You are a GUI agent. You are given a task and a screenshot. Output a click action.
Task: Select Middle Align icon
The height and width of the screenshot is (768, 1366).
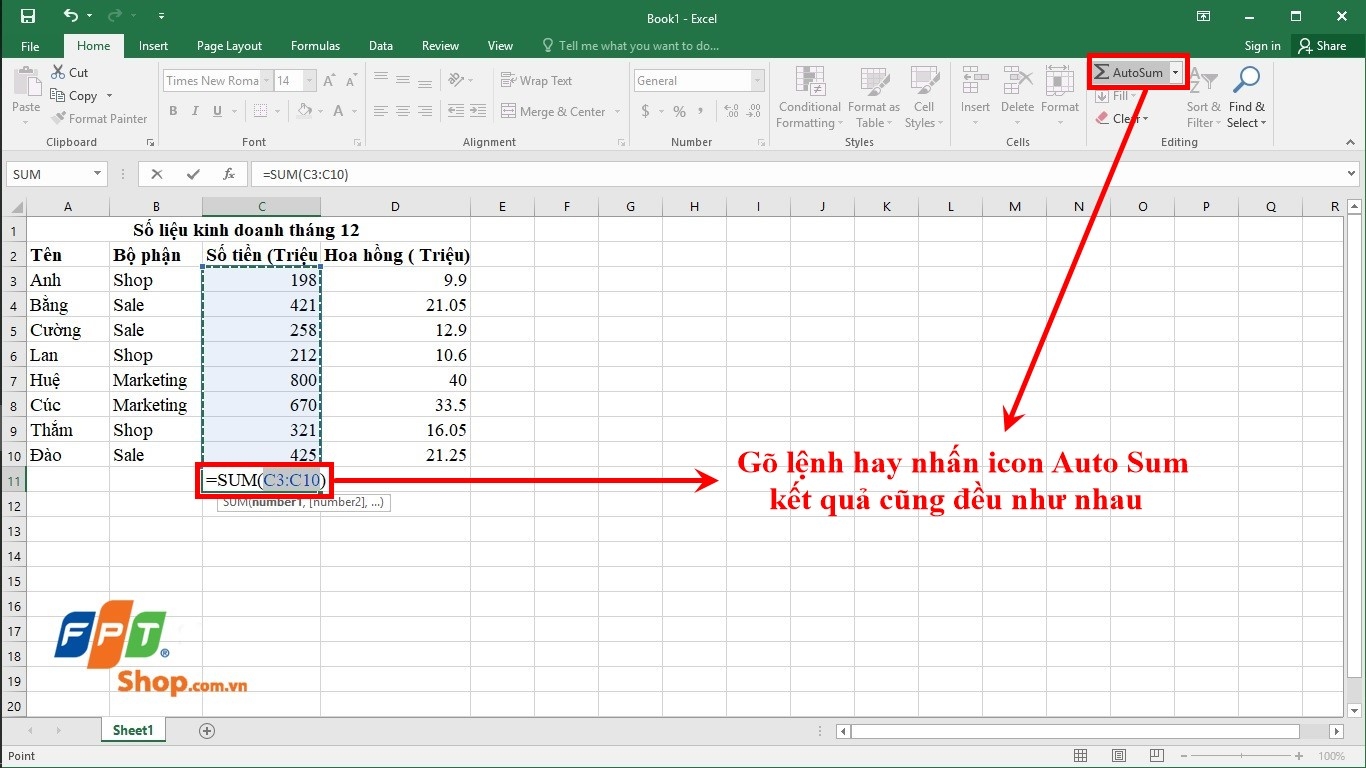click(403, 80)
